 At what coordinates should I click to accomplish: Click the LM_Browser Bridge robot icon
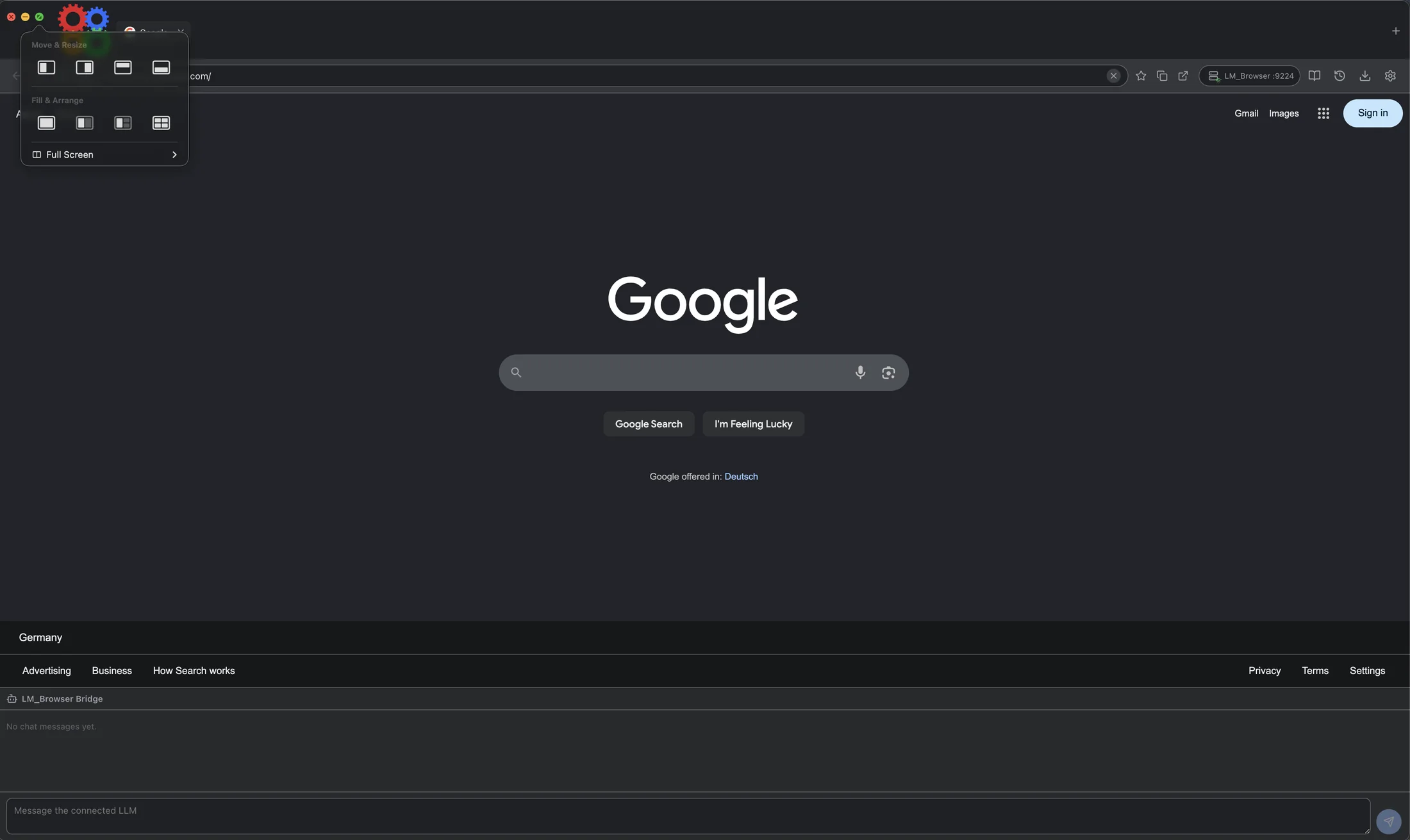(x=12, y=698)
